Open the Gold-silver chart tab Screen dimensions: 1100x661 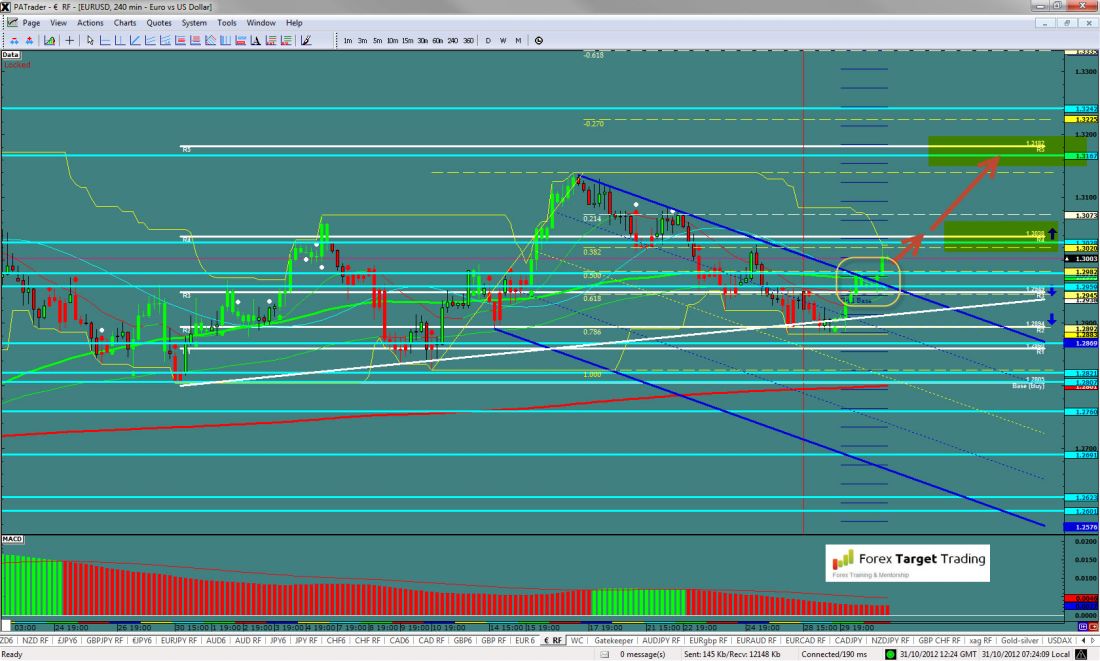point(1022,640)
